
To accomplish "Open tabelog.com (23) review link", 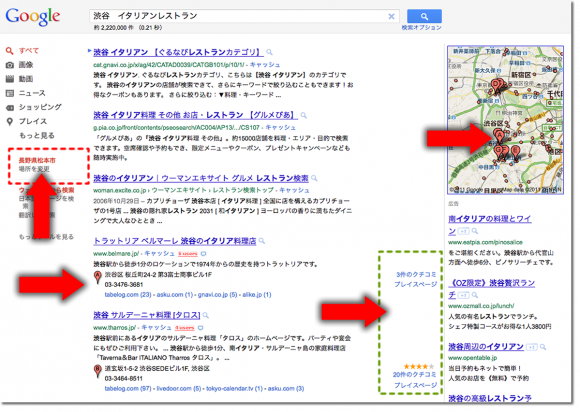I will point(128,295).
